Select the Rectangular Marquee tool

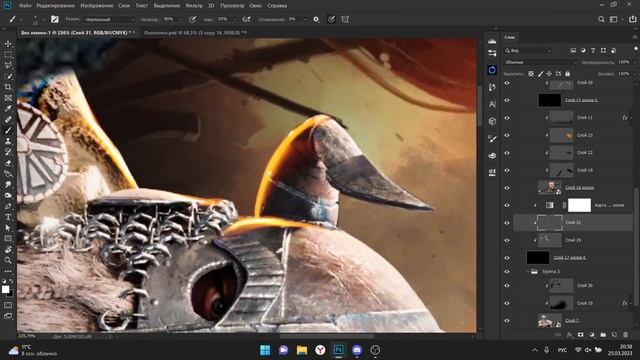coord(8,54)
